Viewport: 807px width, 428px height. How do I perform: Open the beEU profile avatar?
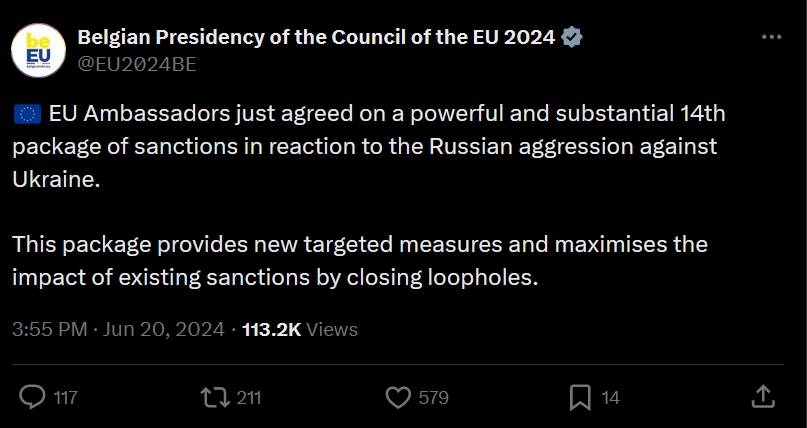38,50
